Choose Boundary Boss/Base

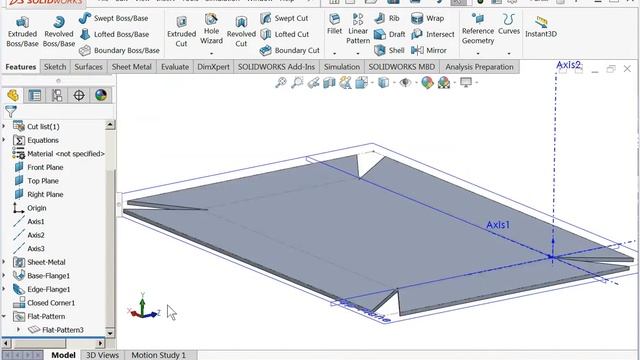click(119, 50)
